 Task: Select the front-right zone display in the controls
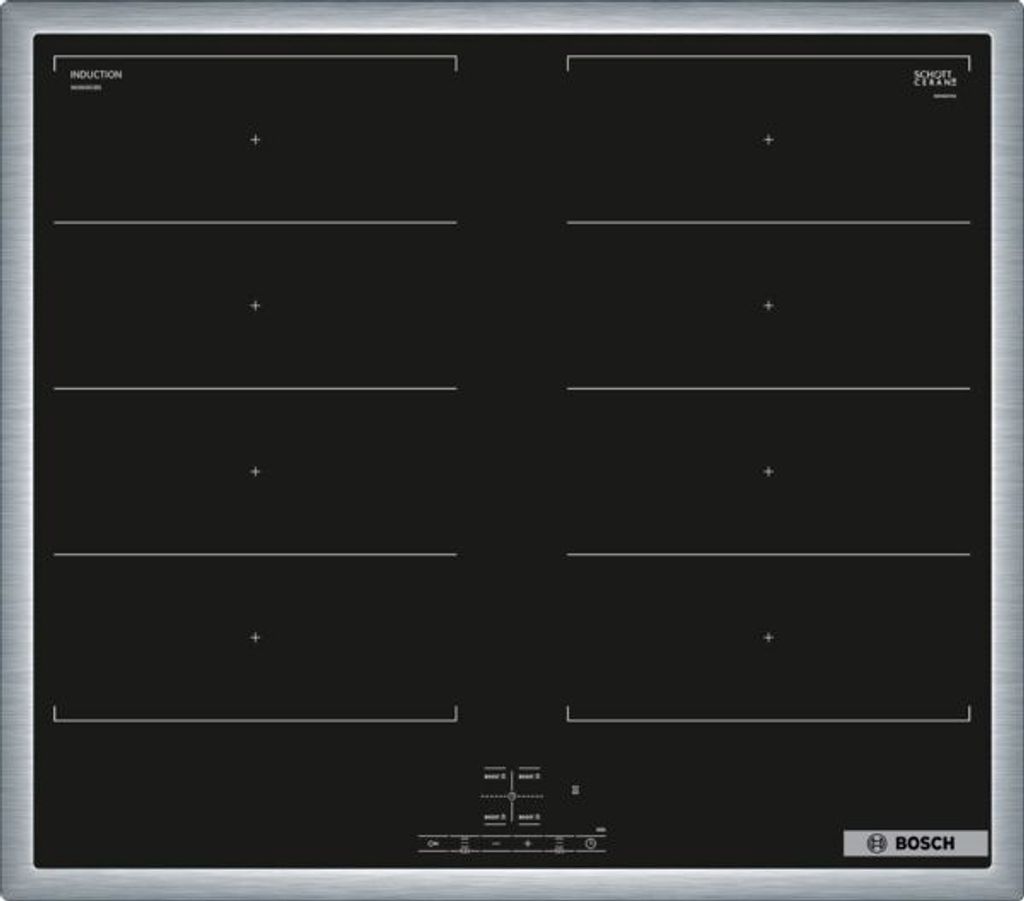pos(529,817)
